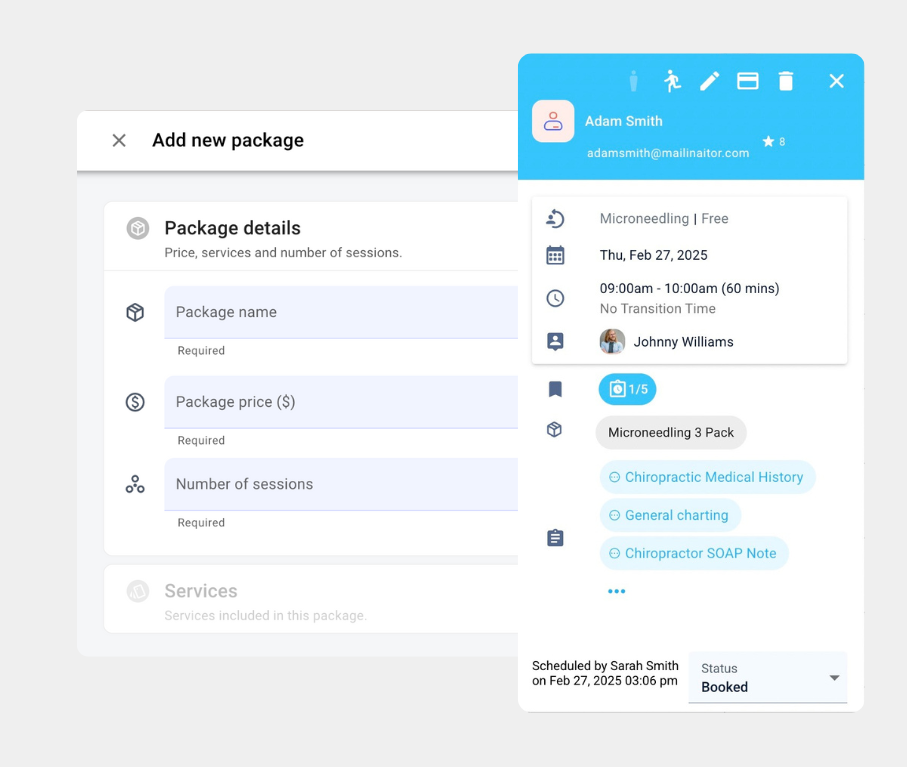
Task: Click the 1/5 package session badge
Action: (x=627, y=389)
